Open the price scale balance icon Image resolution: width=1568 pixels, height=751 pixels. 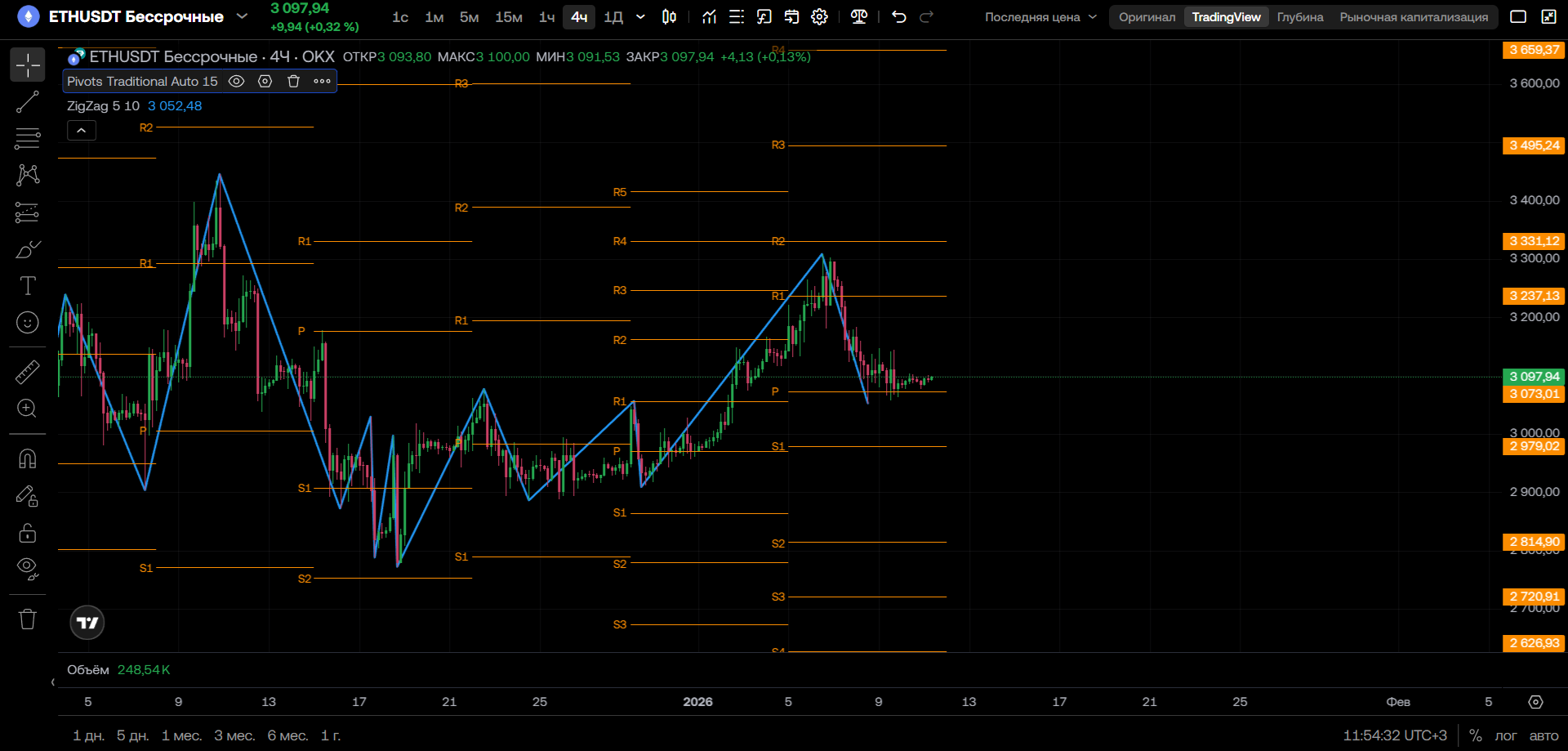click(x=859, y=17)
